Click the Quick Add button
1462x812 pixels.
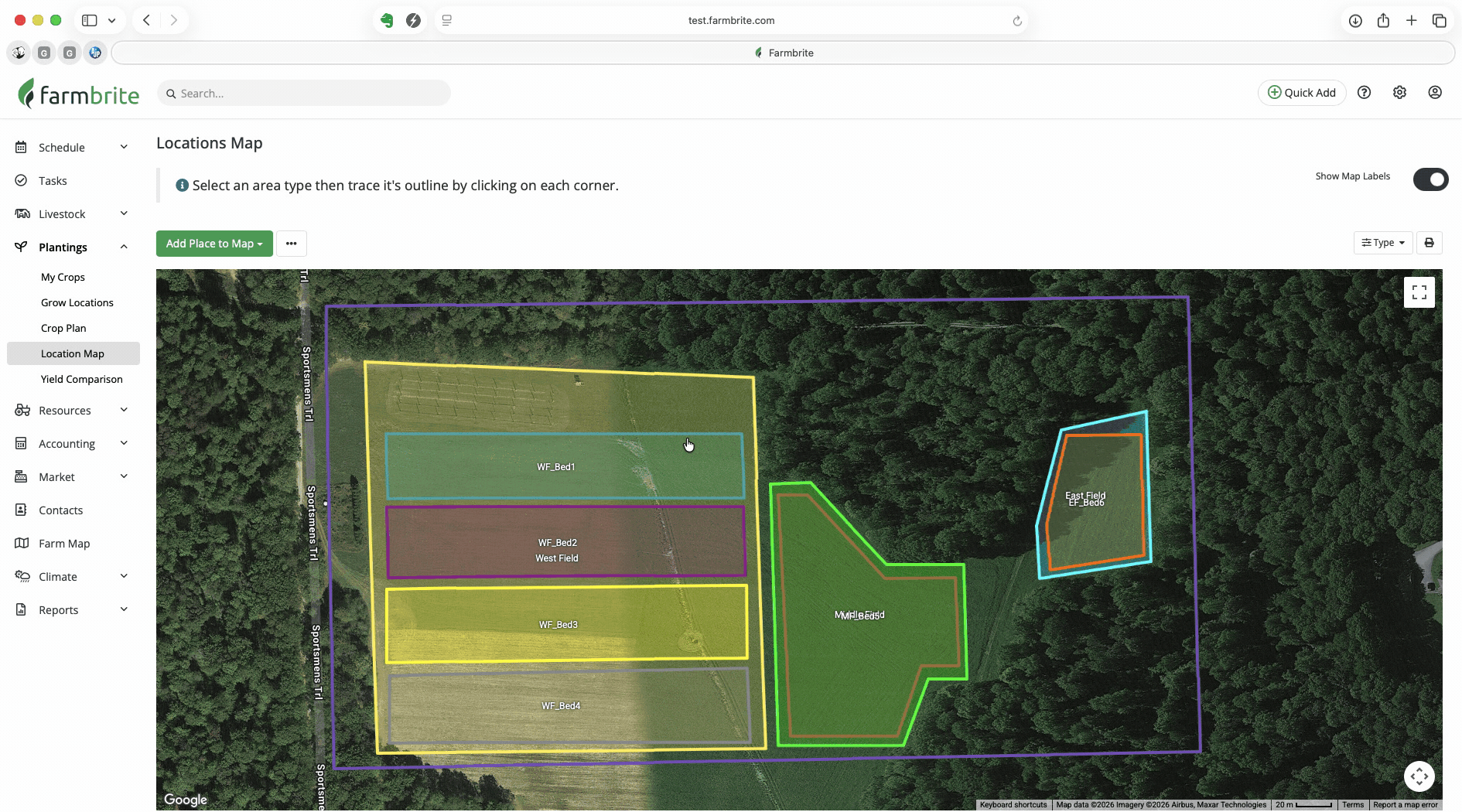1302,93
